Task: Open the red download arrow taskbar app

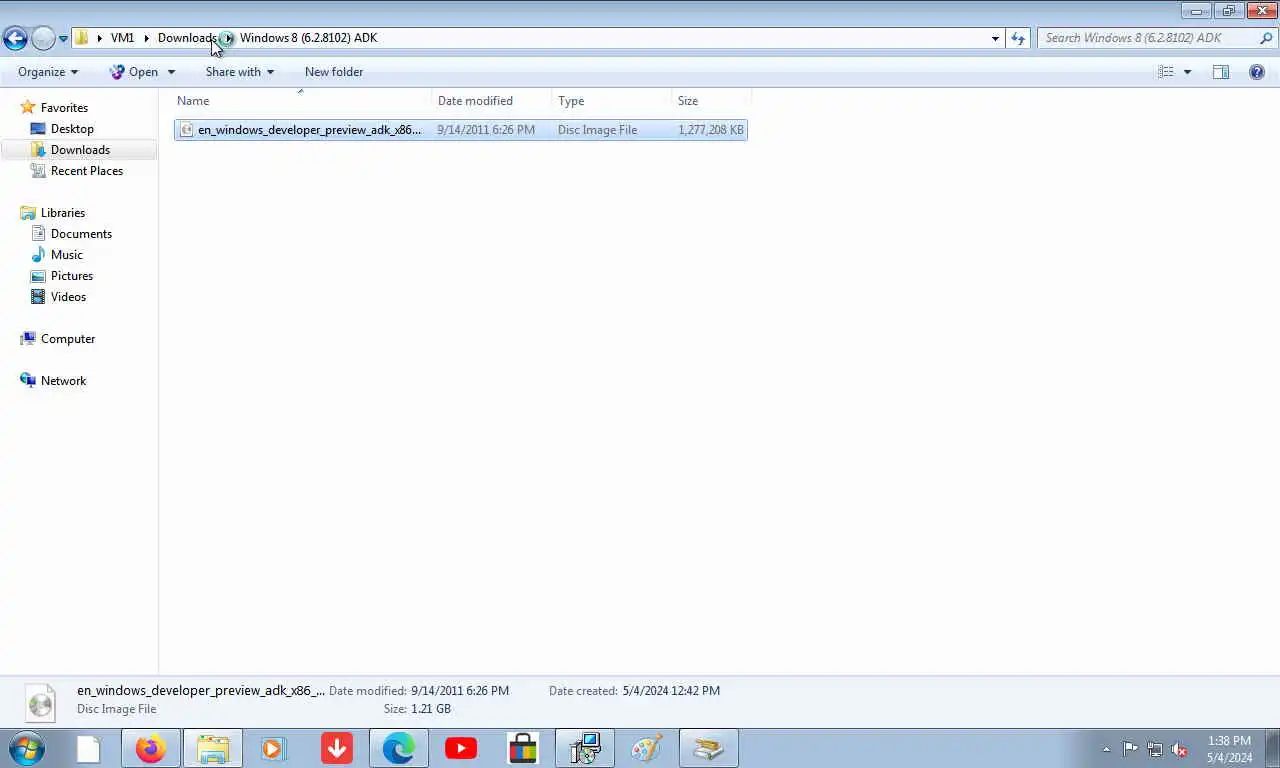Action: click(337, 748)
